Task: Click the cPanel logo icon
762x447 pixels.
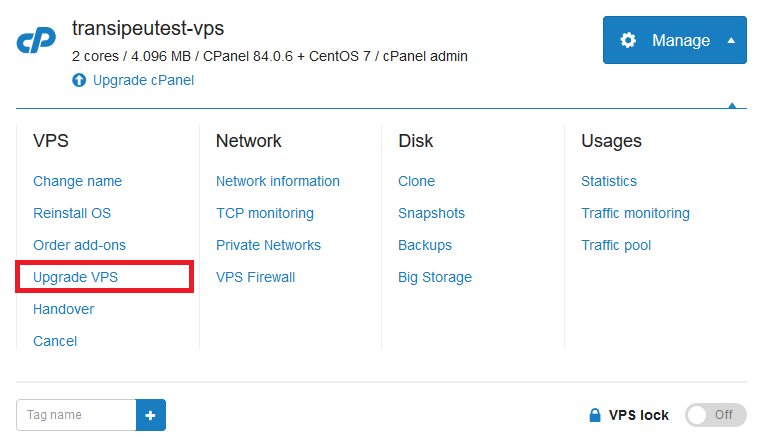Action: tap(36, 40)
